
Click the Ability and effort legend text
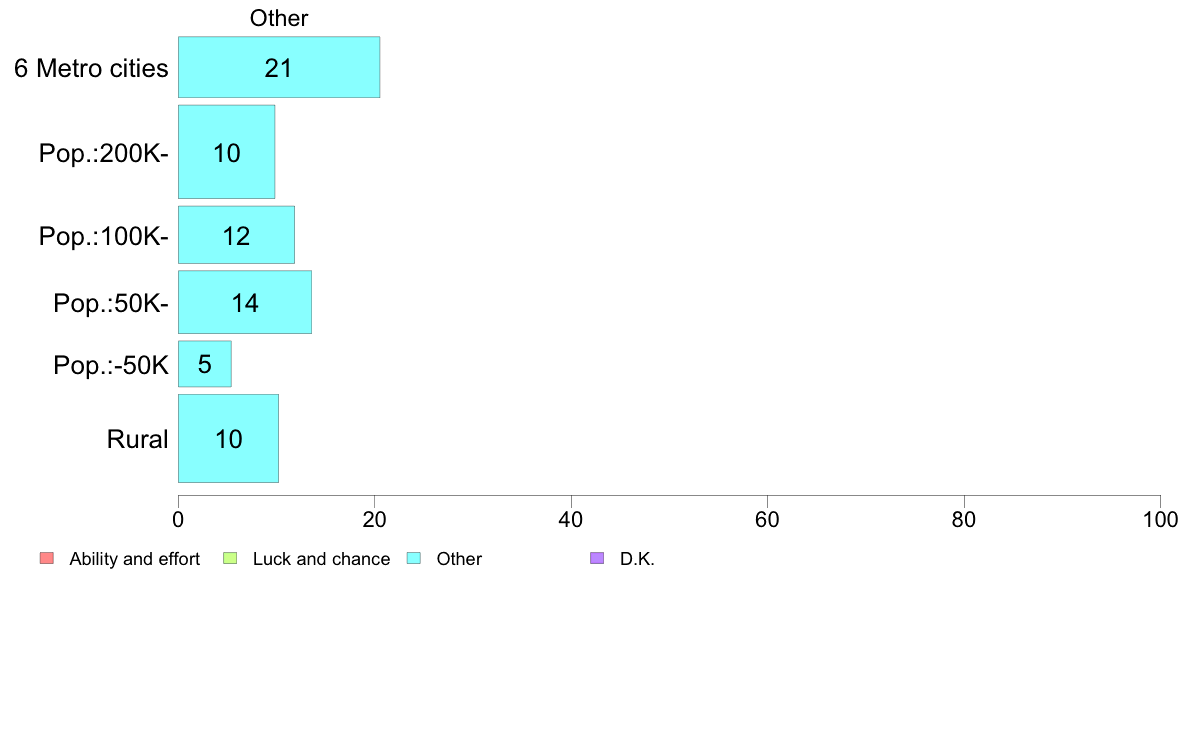click(135, 559)
